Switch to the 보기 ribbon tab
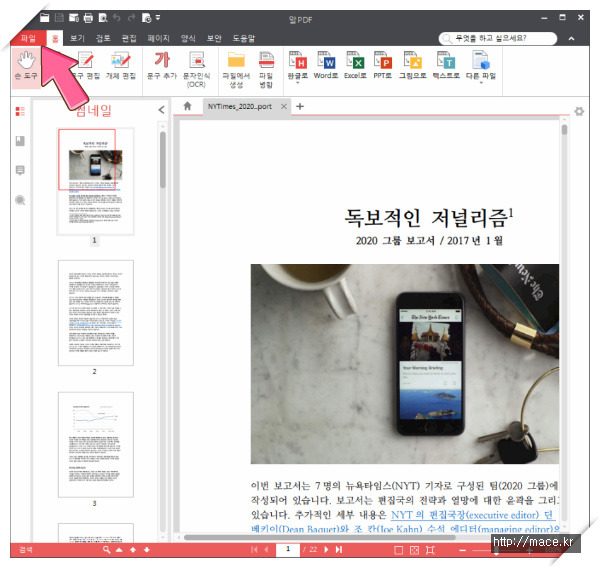The height and width of the screenshot is (568, 600). pos(77,38)
